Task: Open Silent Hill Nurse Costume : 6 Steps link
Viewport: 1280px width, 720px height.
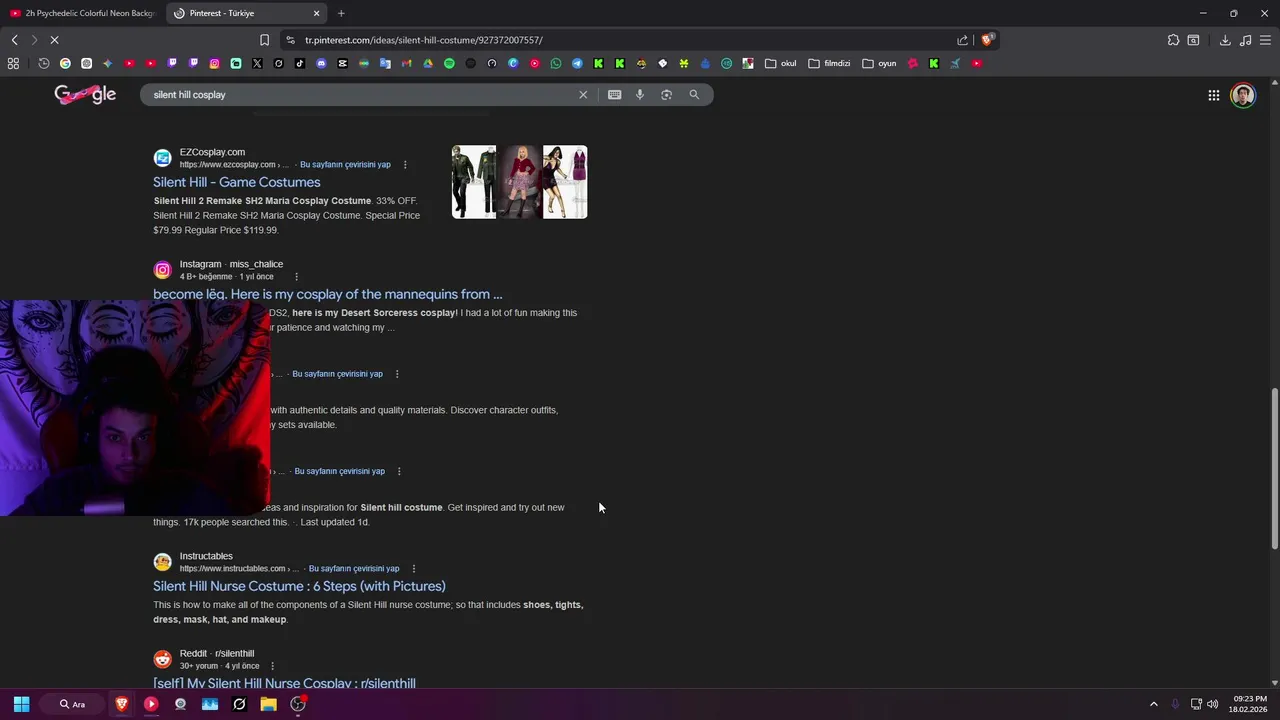Action: 299,586
